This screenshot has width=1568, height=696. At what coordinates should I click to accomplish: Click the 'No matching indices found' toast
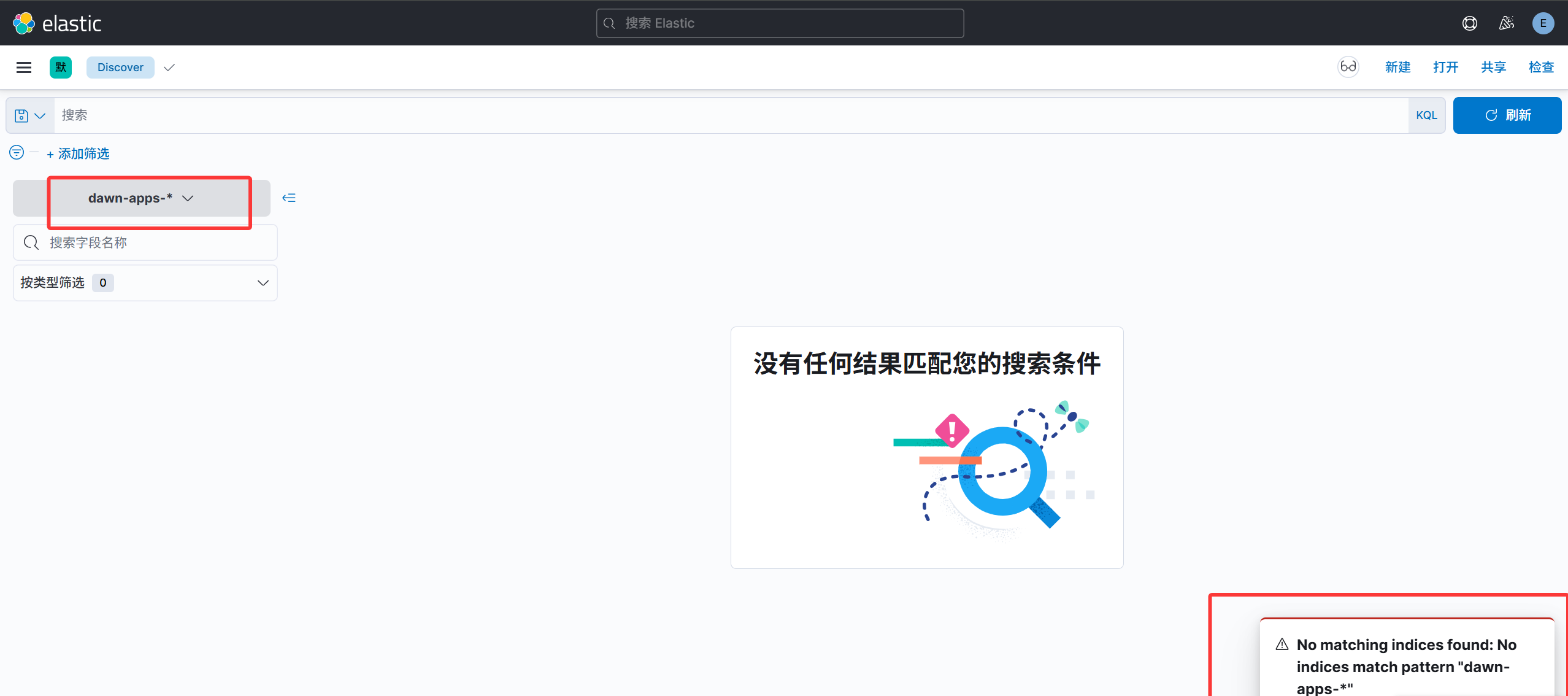[x=1407, y=657]
